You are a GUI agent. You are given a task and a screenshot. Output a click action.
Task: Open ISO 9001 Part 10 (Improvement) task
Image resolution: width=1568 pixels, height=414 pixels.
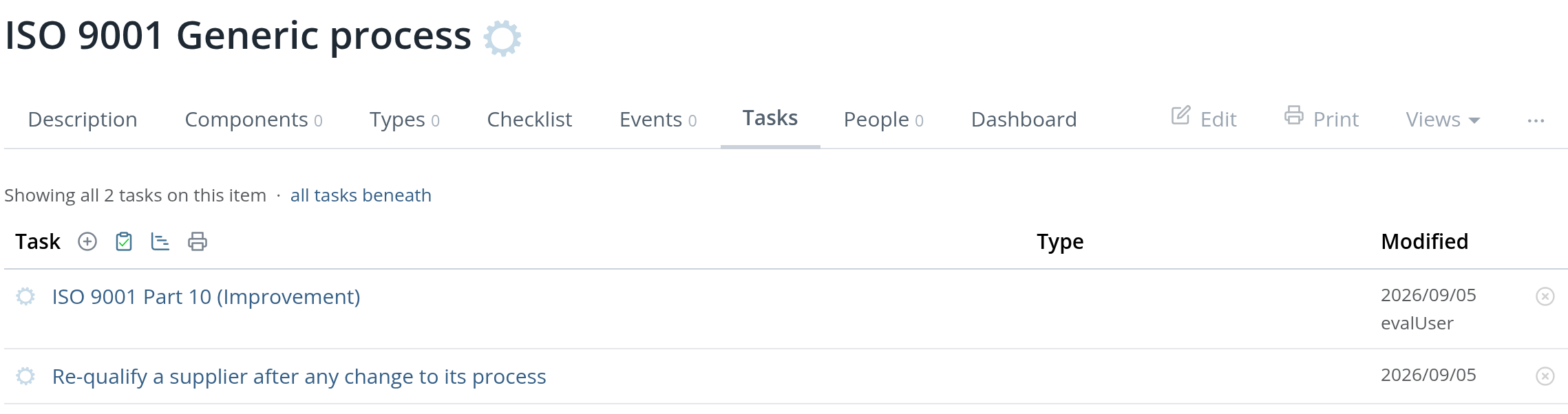tap(206, 296)
